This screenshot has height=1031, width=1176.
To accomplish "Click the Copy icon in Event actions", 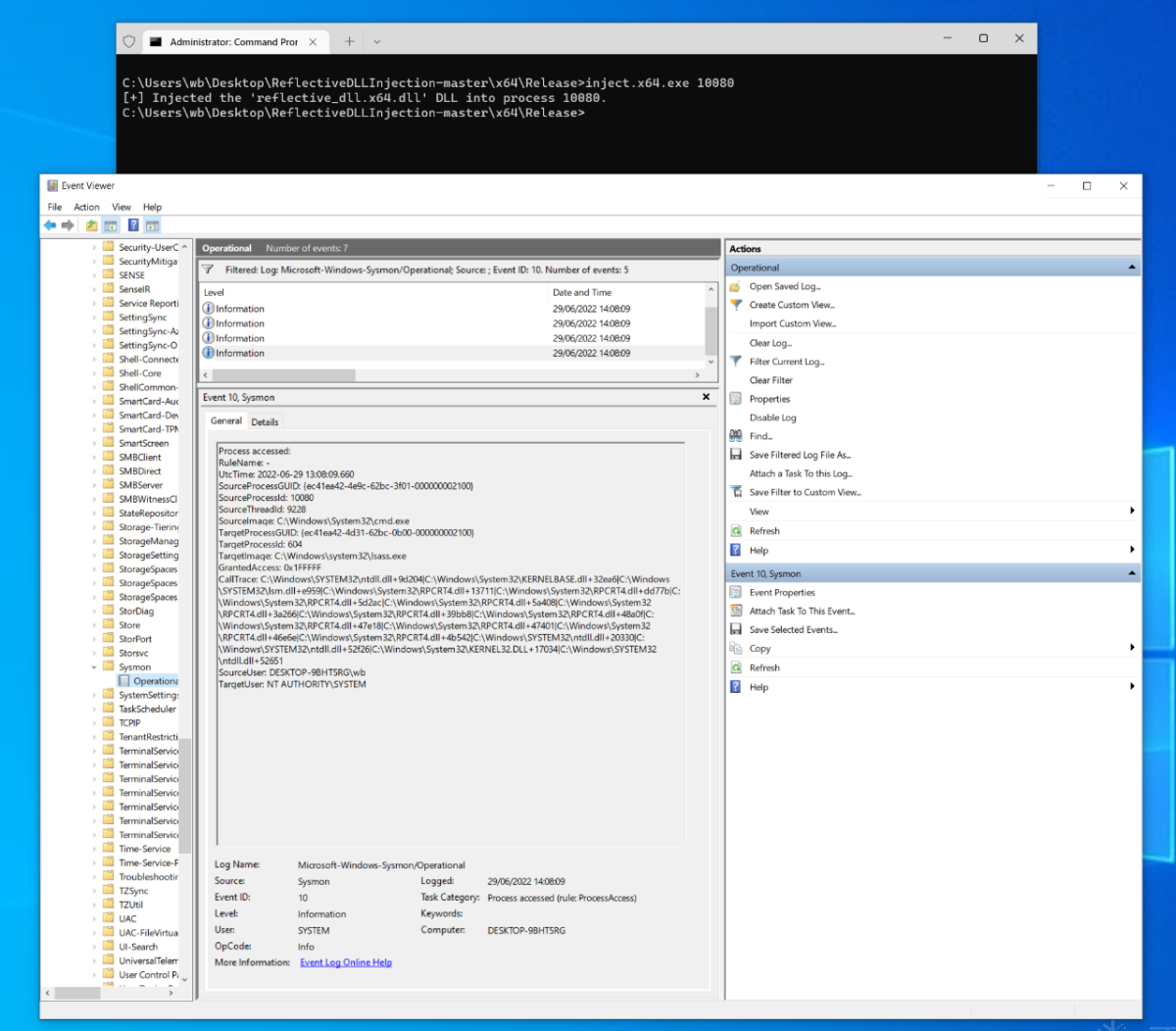I will 736,648.
